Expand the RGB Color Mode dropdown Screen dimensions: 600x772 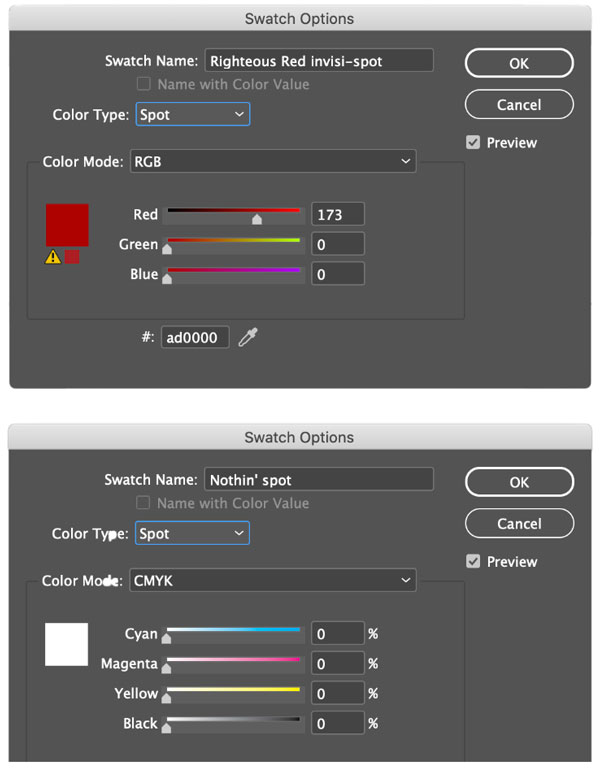pos(272,161)
